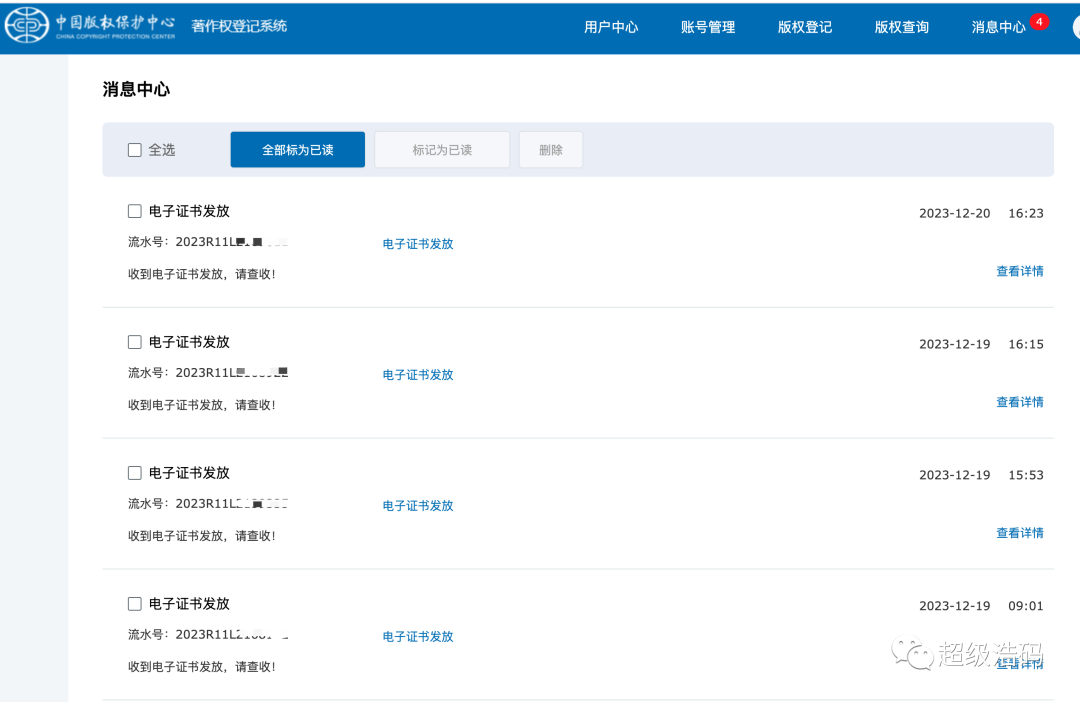Click 查看详情 for the 2023-12-19 15:53 message
This screenshot has height=702, width=1080.
1020,533
